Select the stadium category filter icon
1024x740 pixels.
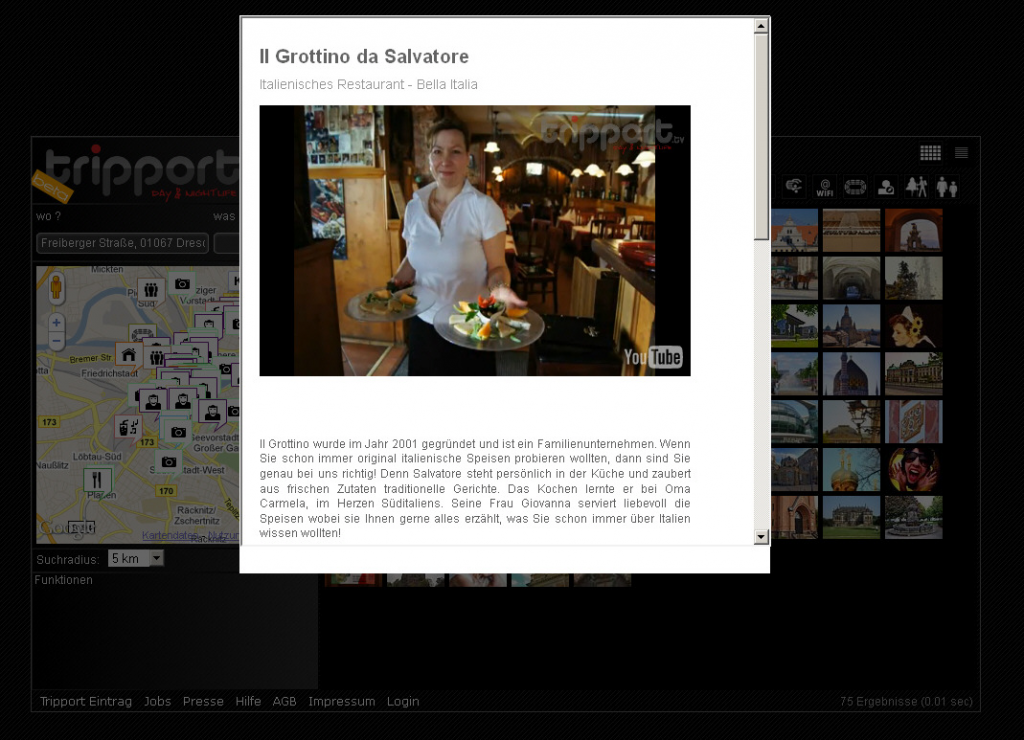pyautogui.click(x=855, y=187)
